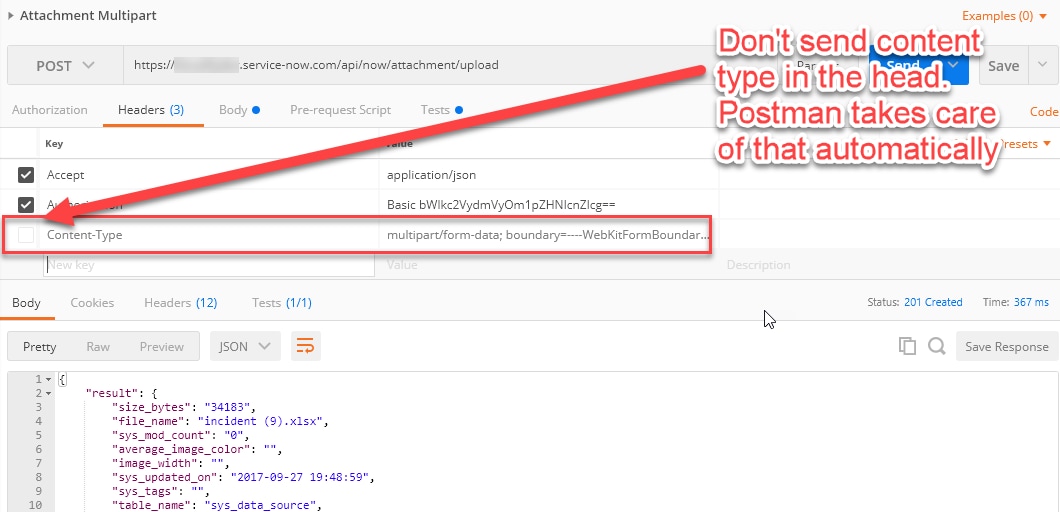
Task: Select the Headers (3) request tab
Action: pyautogui.click(x=151, y=110)
